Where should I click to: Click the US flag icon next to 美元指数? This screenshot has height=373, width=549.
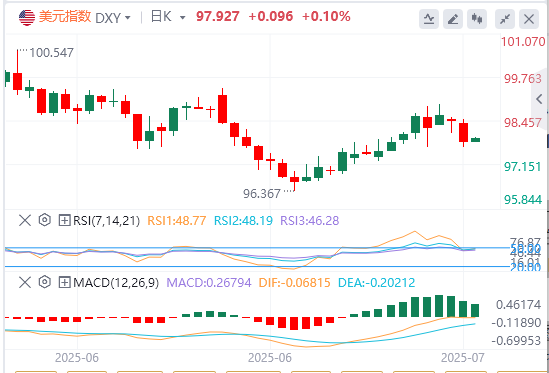point(27,18)
